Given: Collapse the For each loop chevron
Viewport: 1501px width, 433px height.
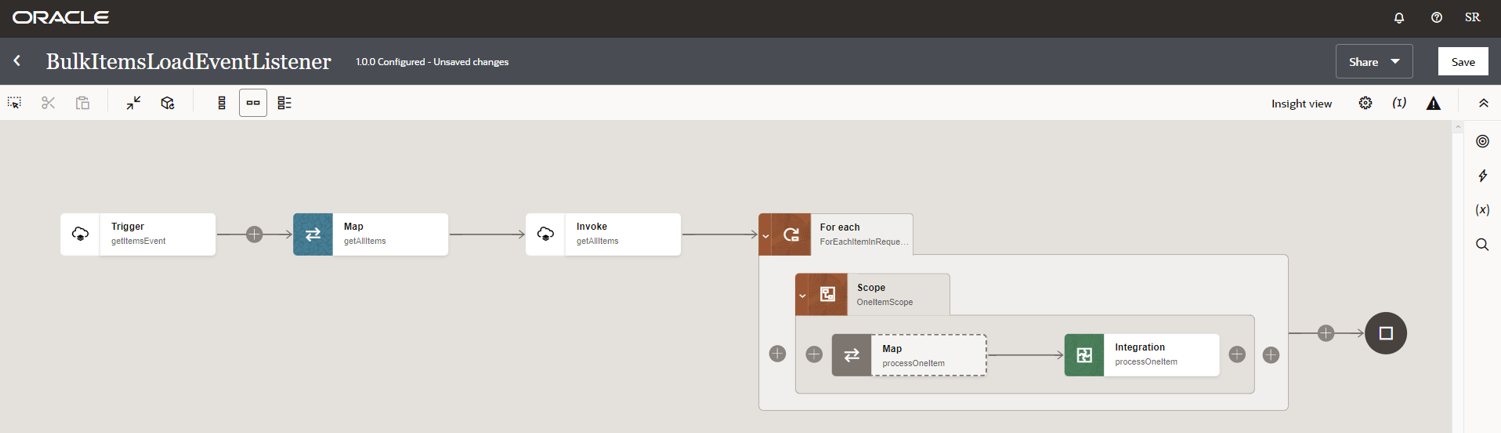Looking at the screenshot, I should click(766, 236).
